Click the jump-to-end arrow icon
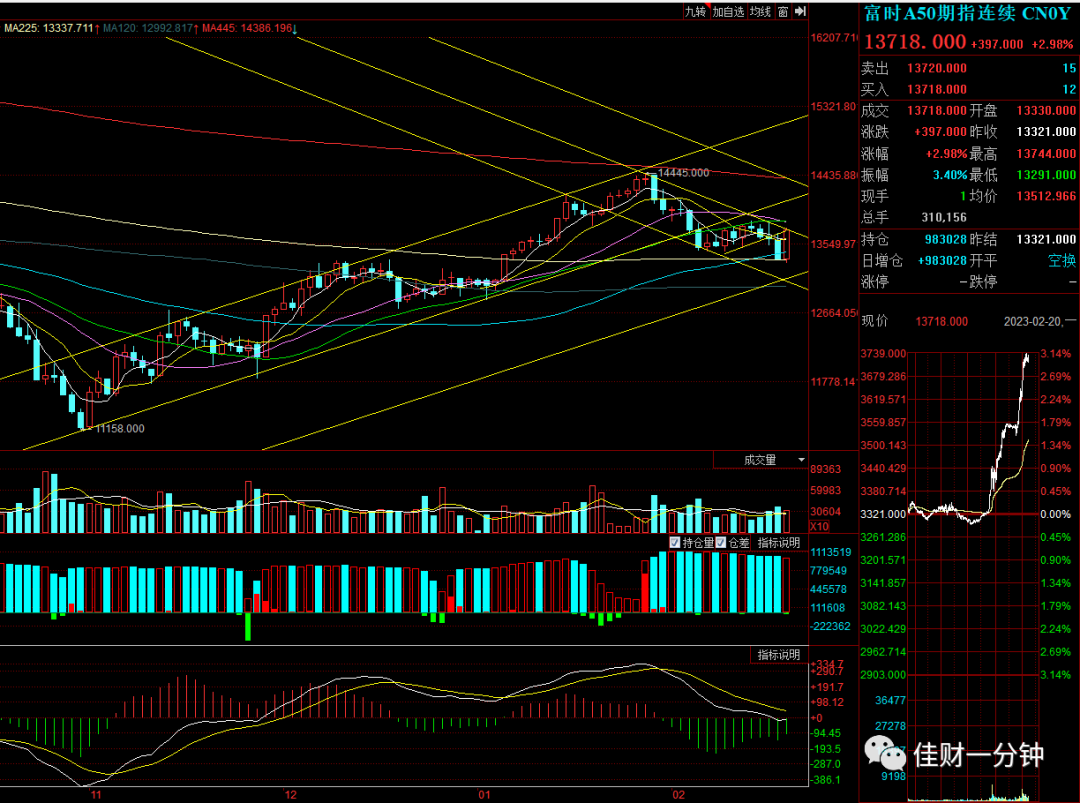 800,12
